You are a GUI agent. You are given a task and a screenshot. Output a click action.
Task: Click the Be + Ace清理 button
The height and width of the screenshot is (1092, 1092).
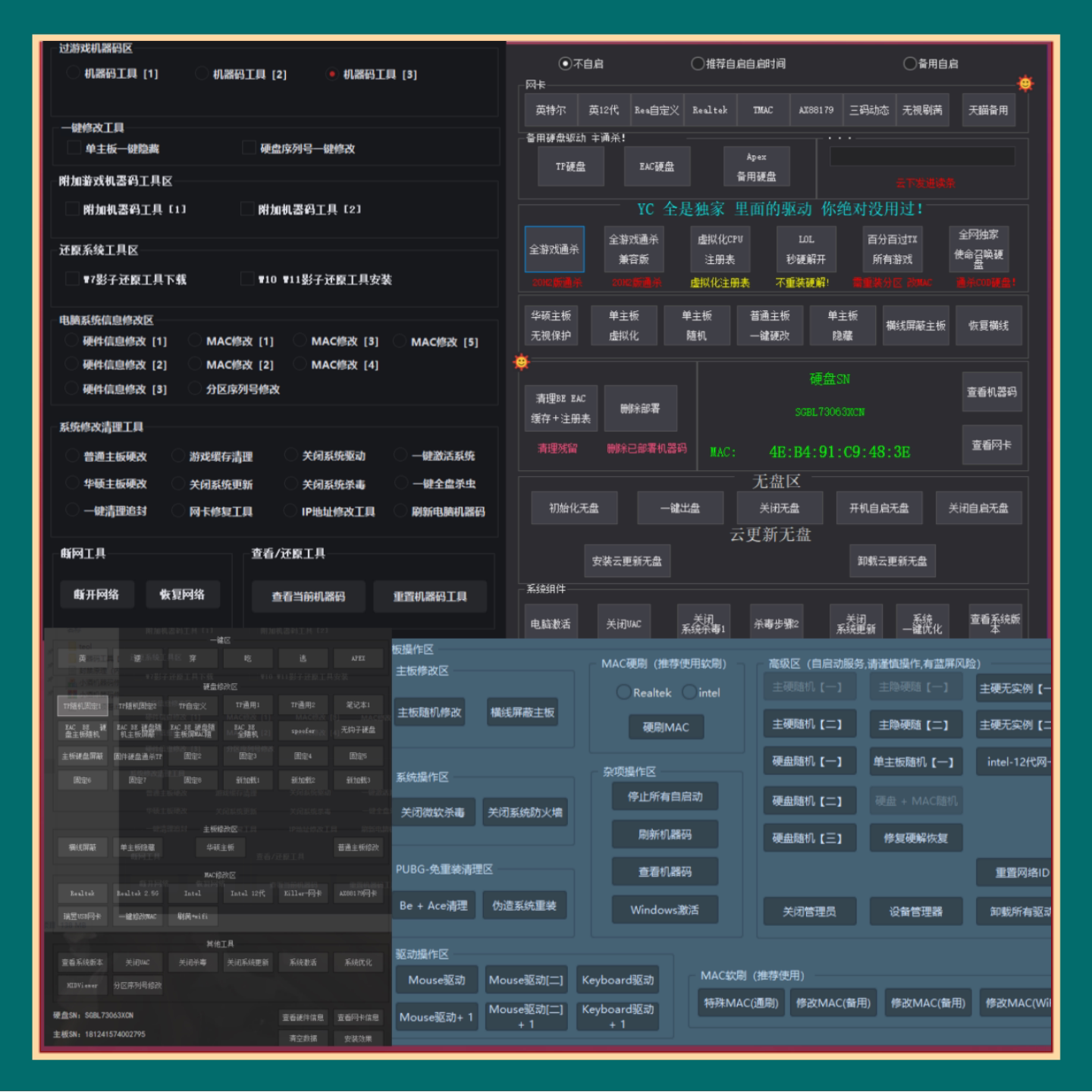click(x=433, y=905)
